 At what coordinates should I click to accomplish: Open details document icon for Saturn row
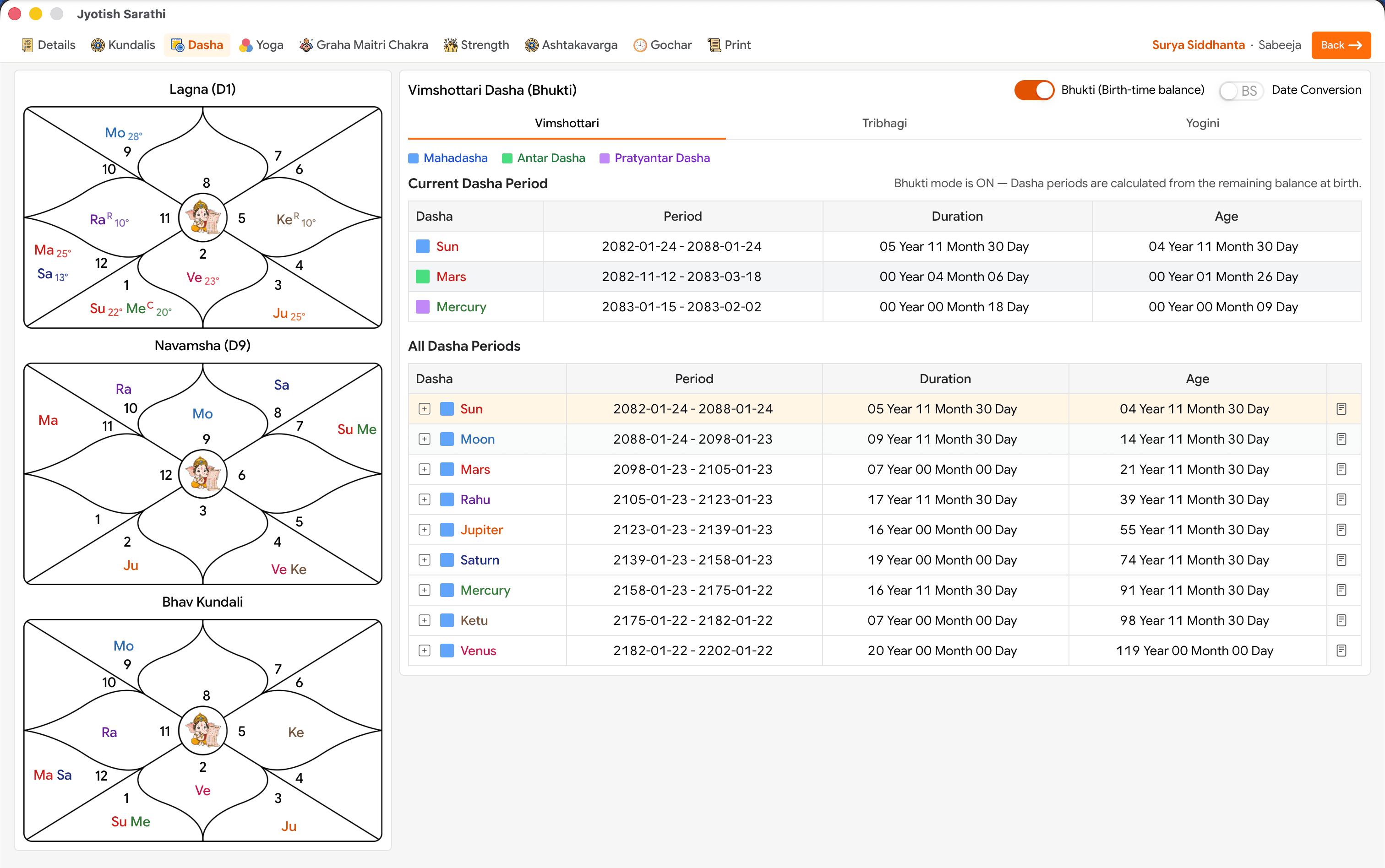click(x=1341, y=560)
